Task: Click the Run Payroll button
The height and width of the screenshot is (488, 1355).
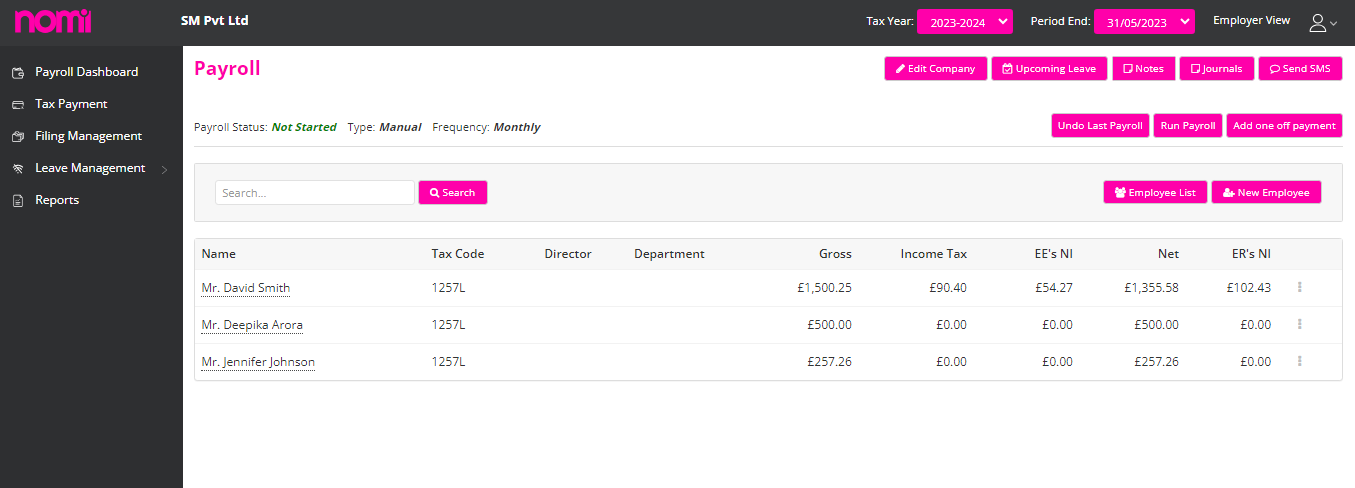Action: pyautogui.click(x=1188, y=126)
